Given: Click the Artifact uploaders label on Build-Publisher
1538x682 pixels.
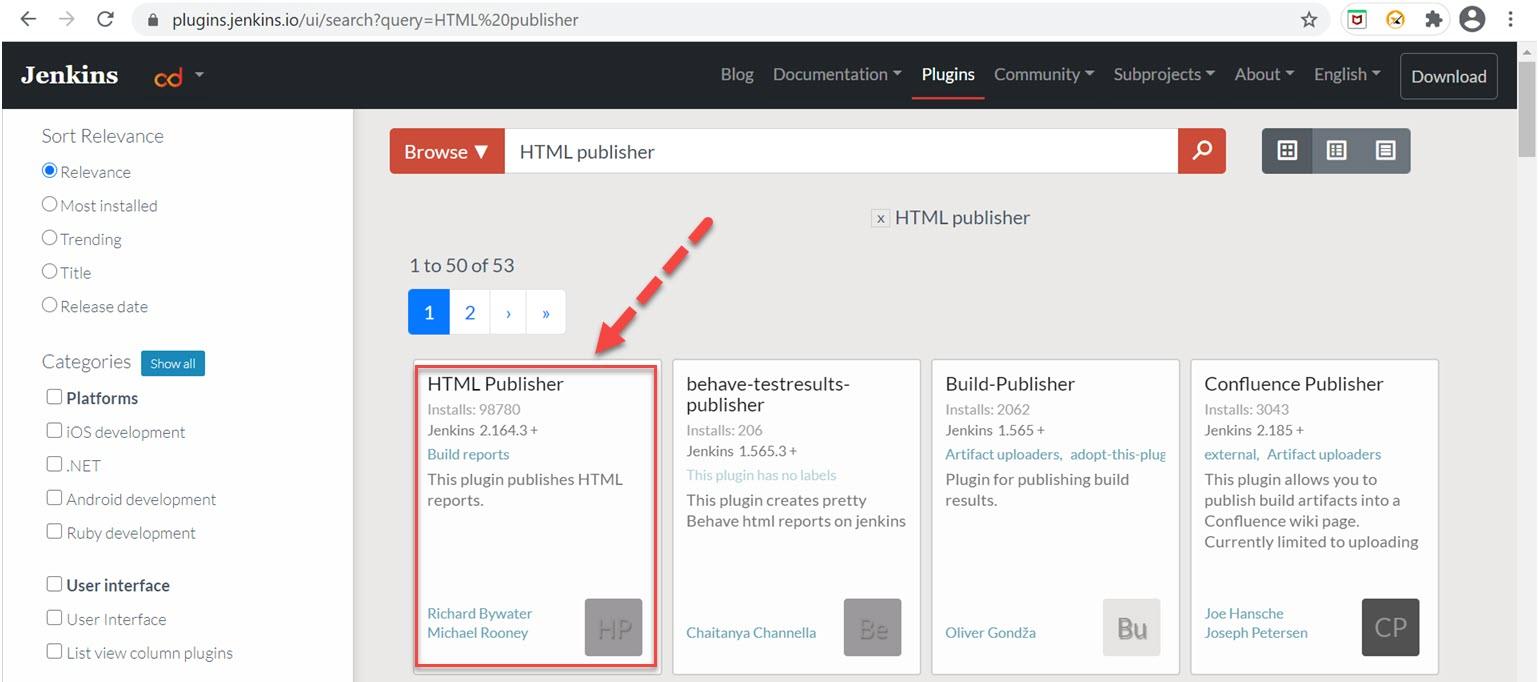Looking at the screenshot, I should (1003, 454).
